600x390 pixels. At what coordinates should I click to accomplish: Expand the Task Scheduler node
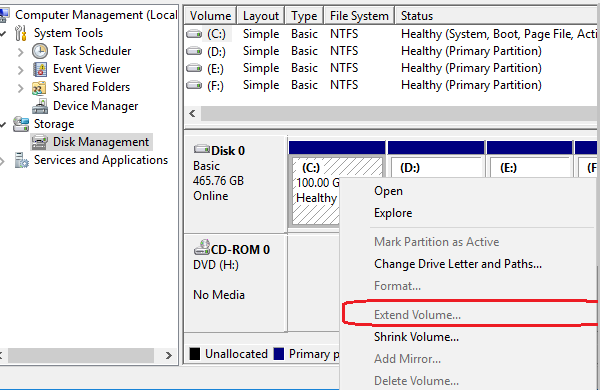[x=21, y=52]
